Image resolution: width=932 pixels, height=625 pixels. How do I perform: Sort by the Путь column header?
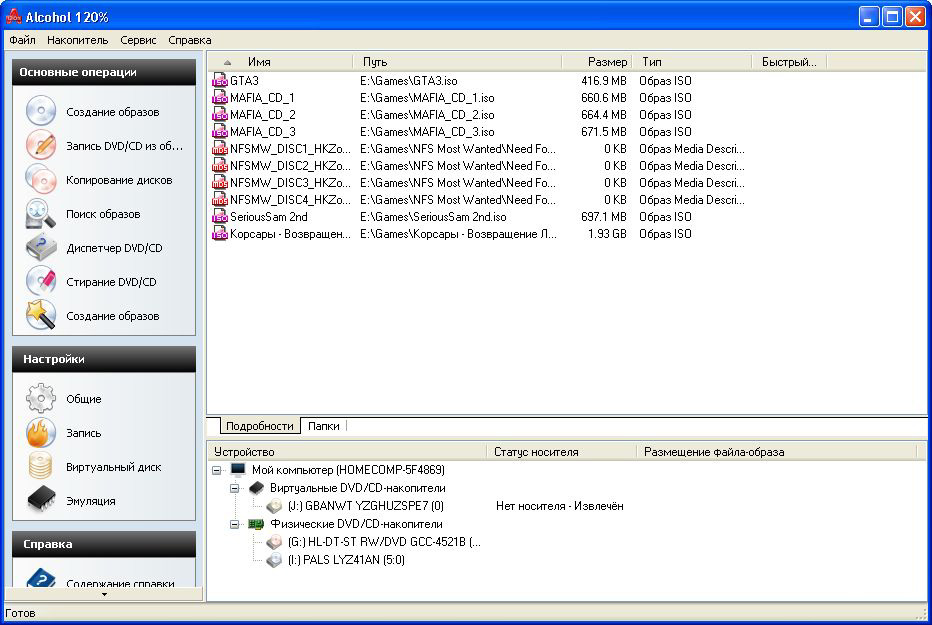(458, 62)
